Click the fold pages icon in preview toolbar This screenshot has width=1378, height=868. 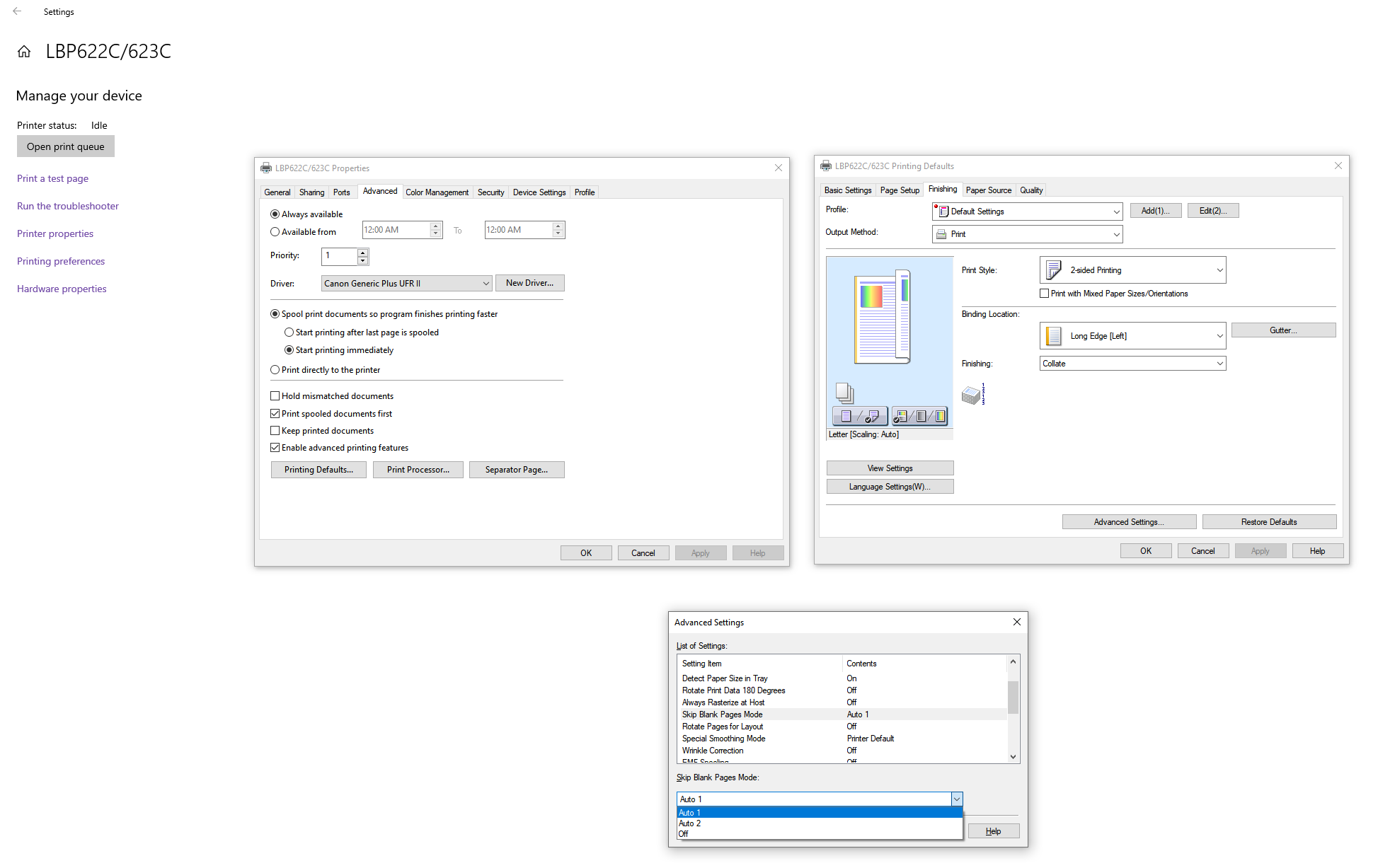click(872, 416)
